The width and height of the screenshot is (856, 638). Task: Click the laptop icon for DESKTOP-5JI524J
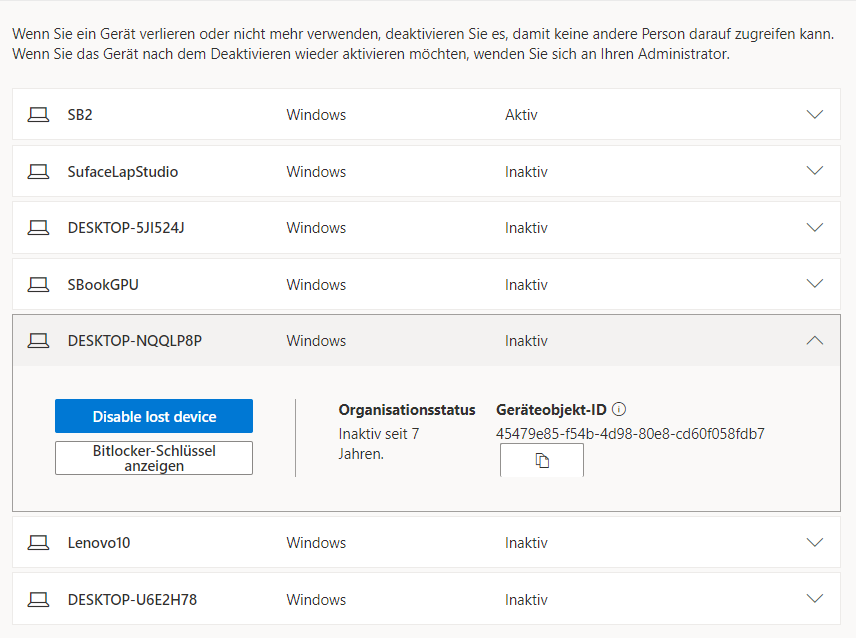coord(38,228)
